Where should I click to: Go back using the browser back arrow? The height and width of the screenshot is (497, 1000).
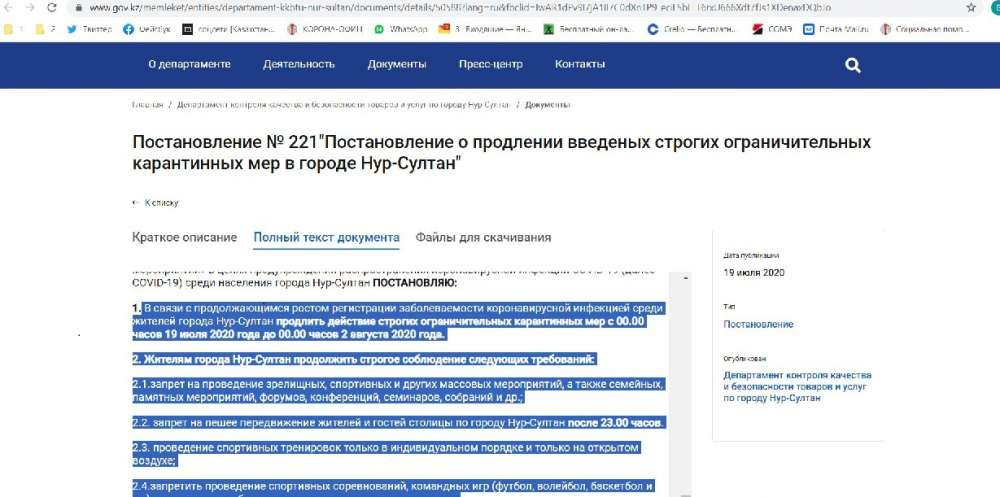(x=8, y=7)
